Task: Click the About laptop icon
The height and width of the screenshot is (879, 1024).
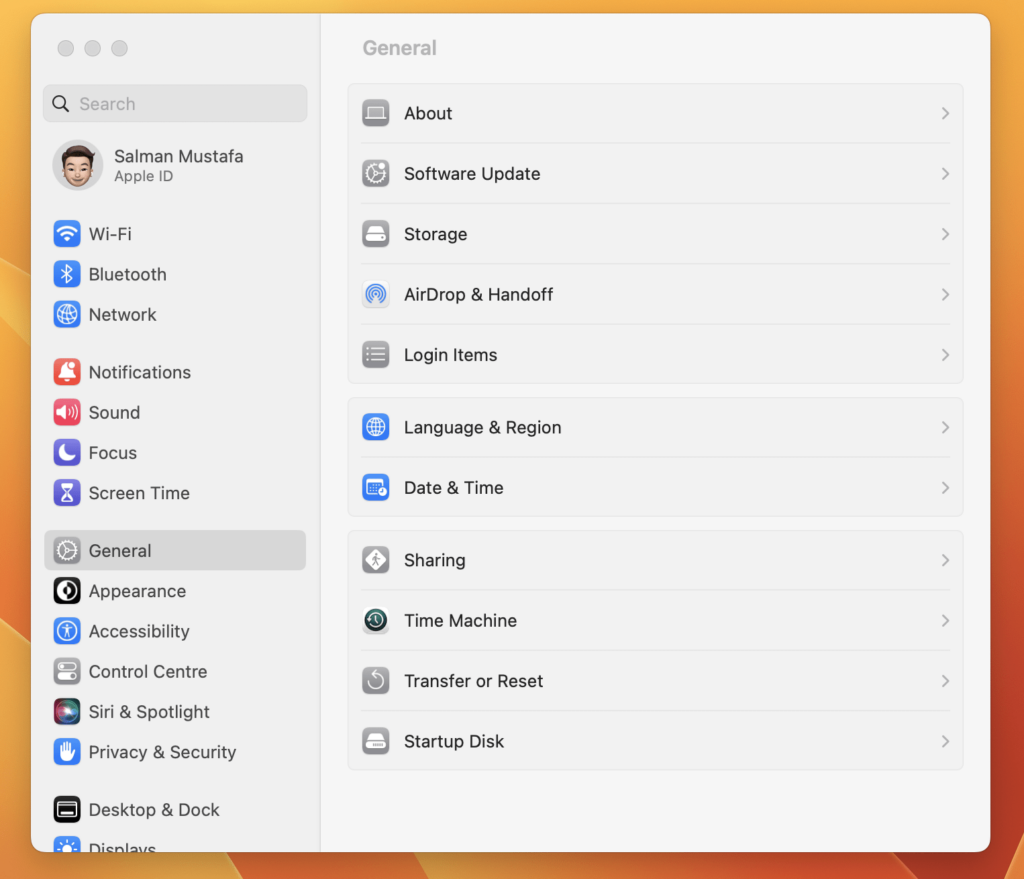Action: (376, 113)
